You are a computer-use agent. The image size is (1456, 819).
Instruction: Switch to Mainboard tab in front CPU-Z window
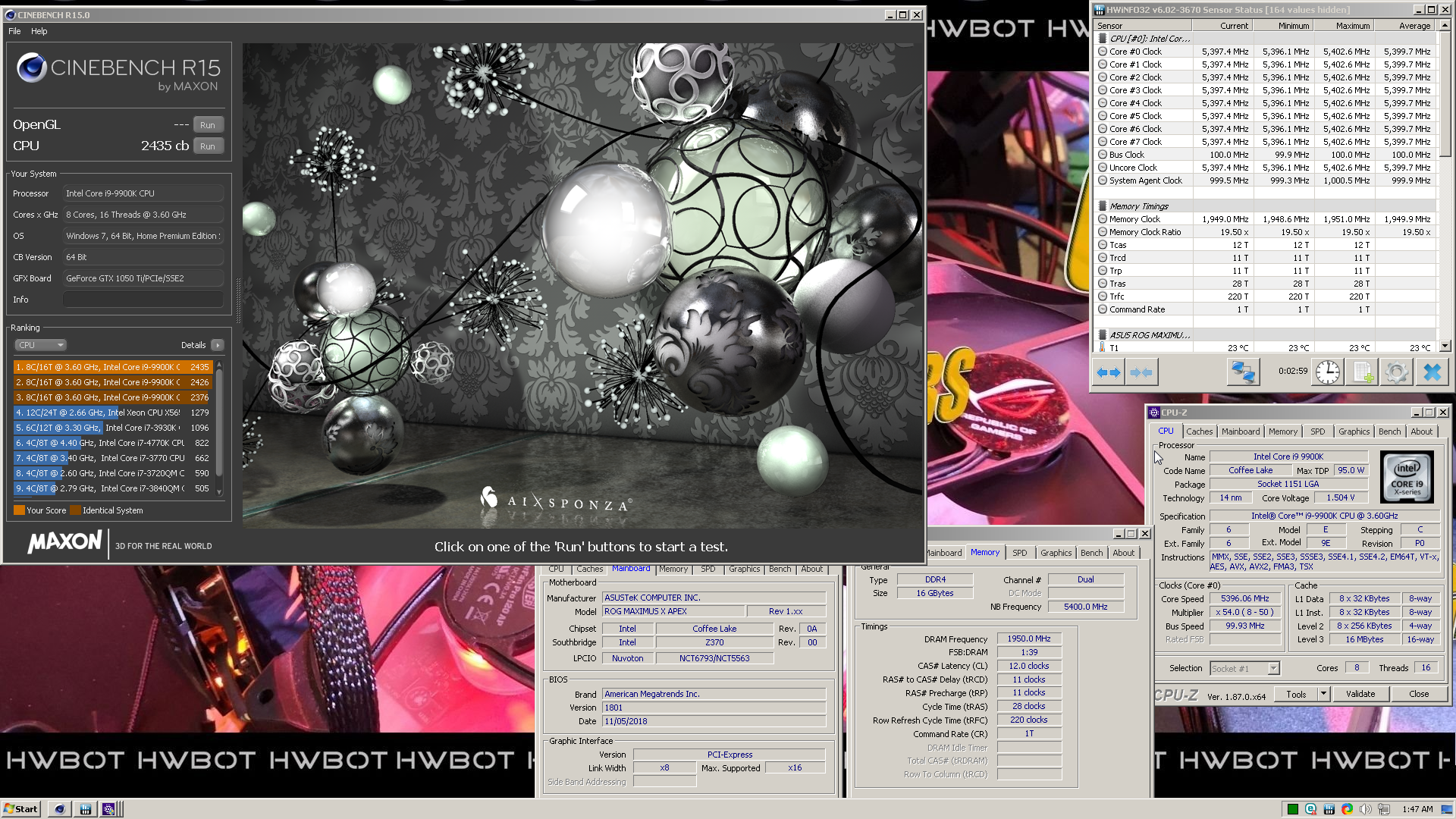coord(1241,431)
